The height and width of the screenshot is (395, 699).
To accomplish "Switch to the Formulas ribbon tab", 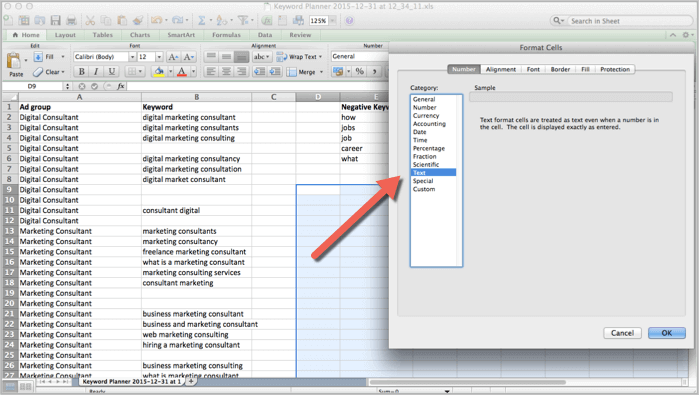I will pos(226,35).
